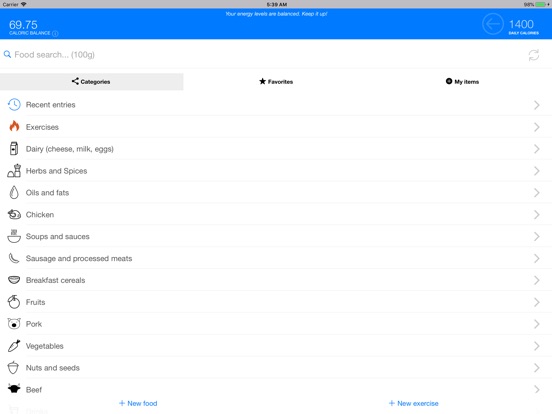Screen dimensions: 552x414
Task: Switch to the Favorites tab
Action: pyautogui.click(x=276, y=82)
